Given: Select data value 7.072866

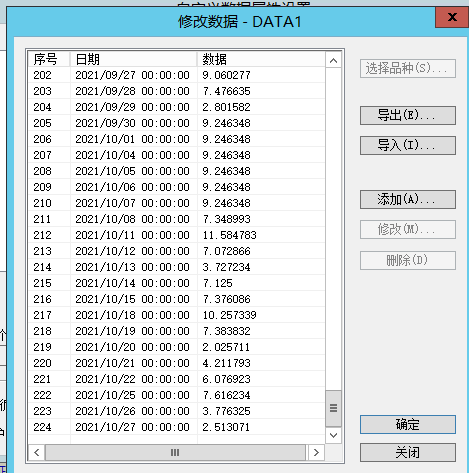Looking at the screenshot, I should coord(226,251).
